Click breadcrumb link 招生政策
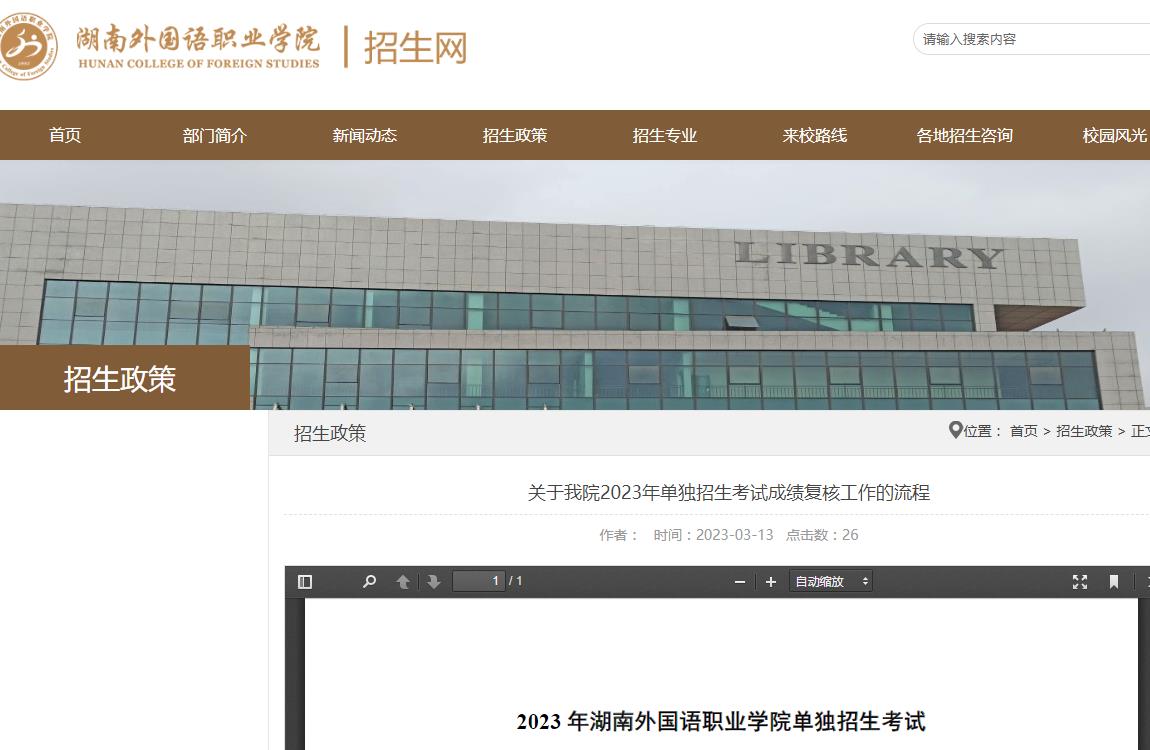Viewport: 1150px width, 750px height. point(1084,431)
